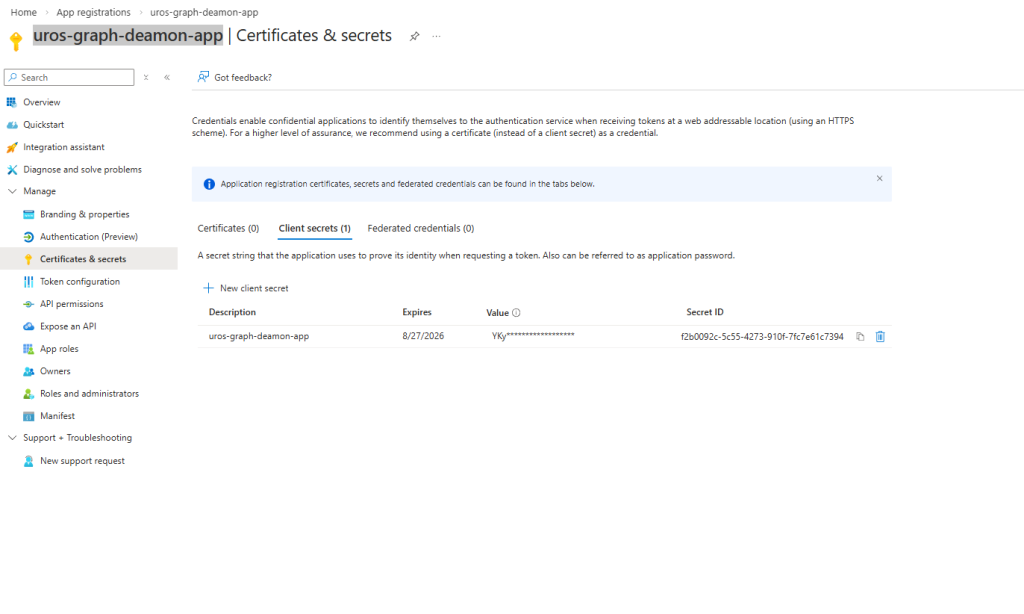Open App registrations breadcrumb link
This screenshot has height=614, width=1024.
[x=93, y=12]
